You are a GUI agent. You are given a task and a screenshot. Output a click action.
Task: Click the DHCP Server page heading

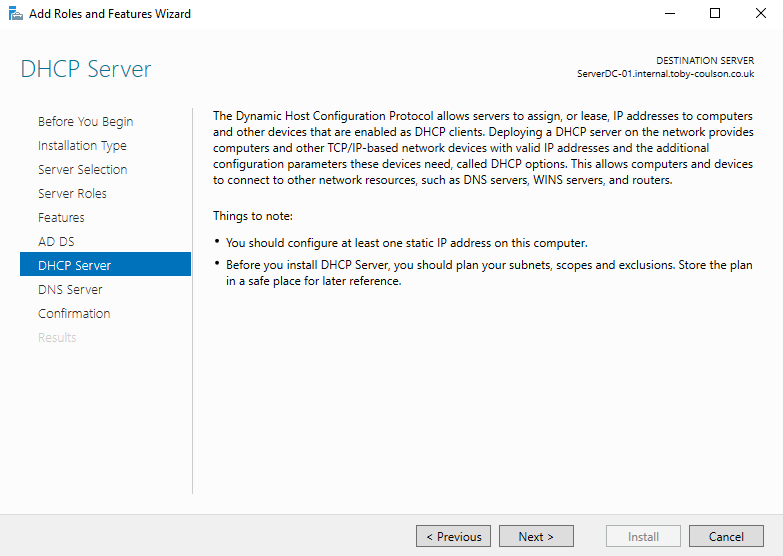[86, 70]
